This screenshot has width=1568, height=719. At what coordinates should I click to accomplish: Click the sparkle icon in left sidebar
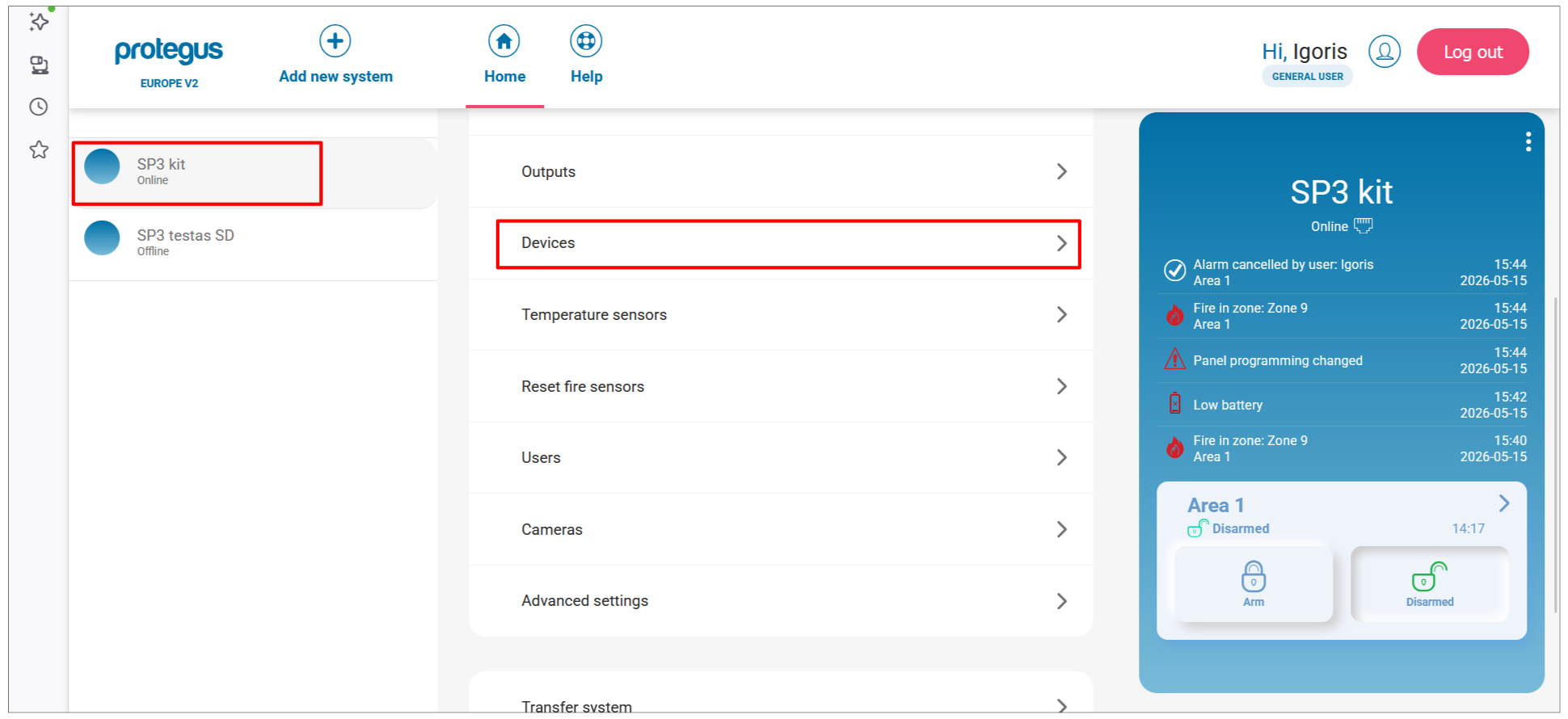click(39, 22)
